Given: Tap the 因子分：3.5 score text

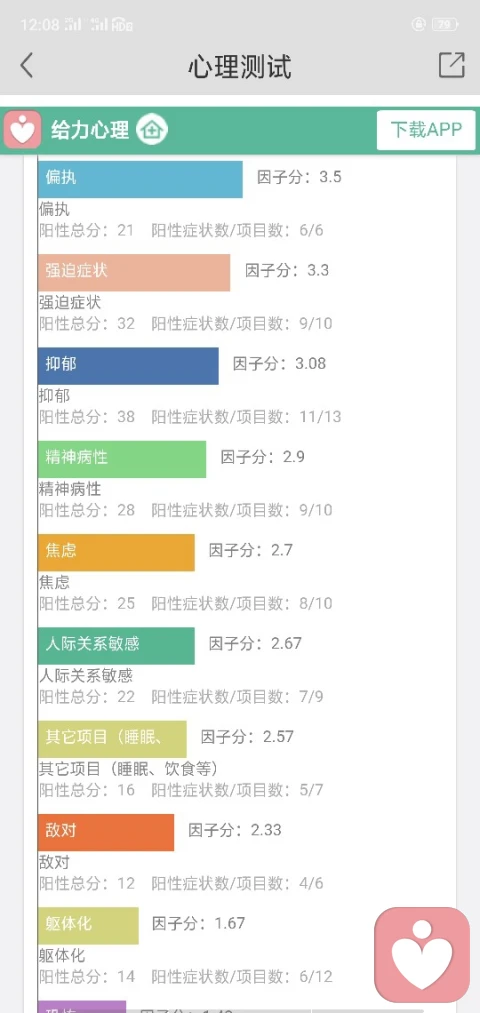Looking at the screenshot, I should pyautogui.click(x=299, y=177).
